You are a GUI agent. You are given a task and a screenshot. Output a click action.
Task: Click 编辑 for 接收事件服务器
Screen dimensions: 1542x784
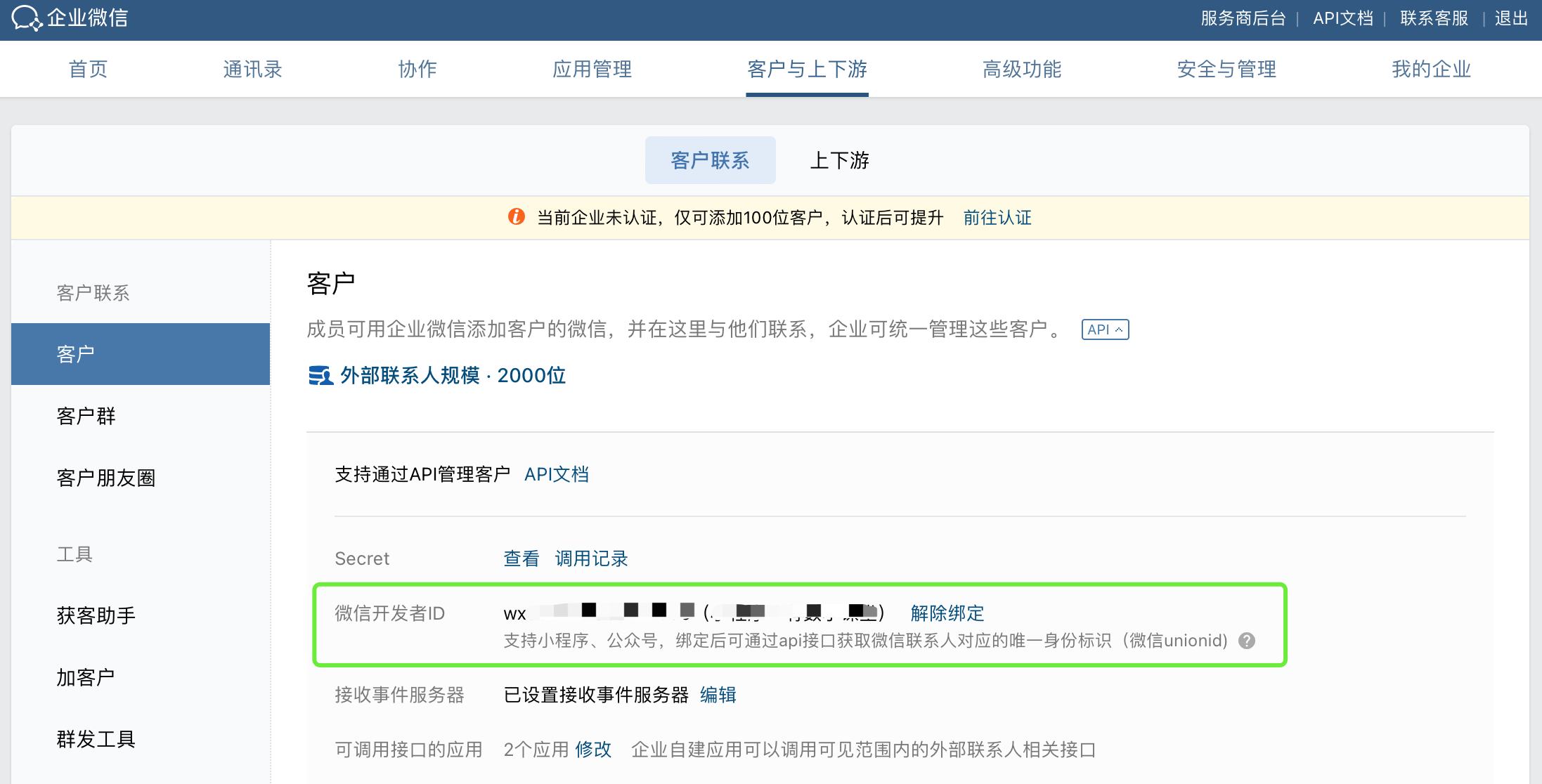coord(718,695)
